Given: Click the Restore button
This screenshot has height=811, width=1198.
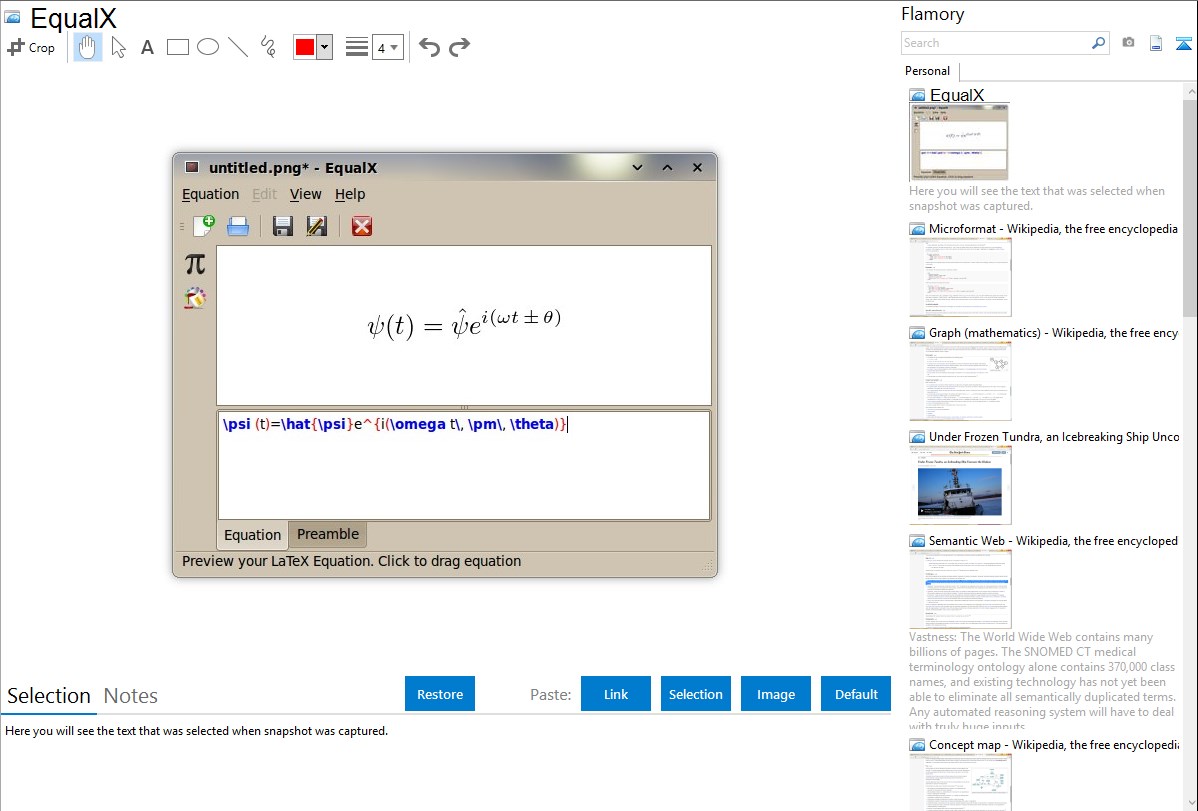Looking at the screenshot, I should (x=440, y=694).
